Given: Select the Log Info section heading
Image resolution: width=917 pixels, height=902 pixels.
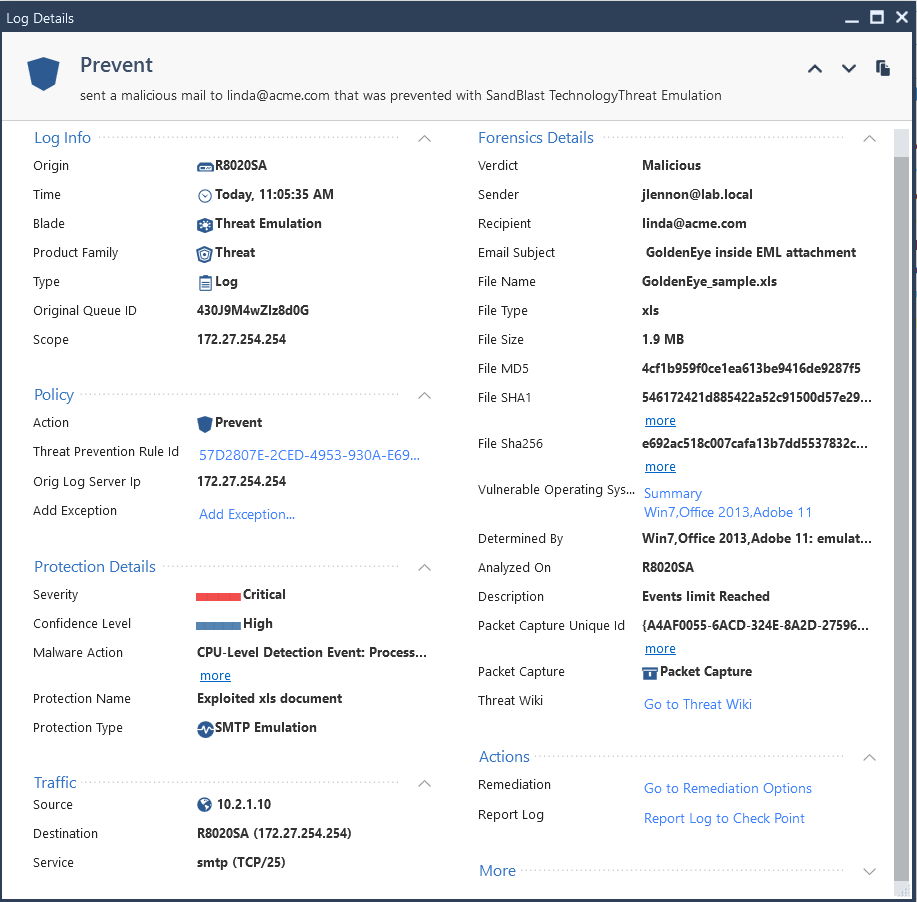Looking at the screenshot, I should pos(63,138).
